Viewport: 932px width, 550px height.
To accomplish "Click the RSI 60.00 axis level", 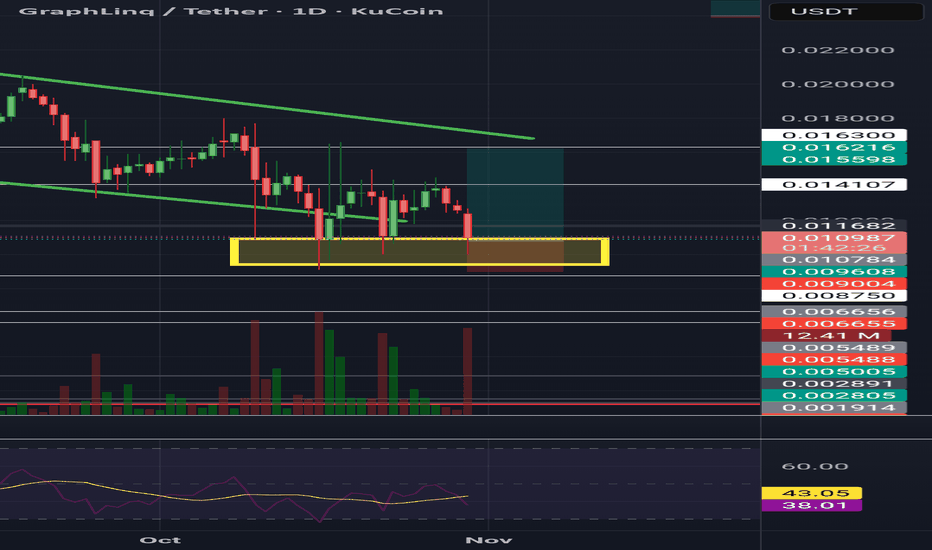I will (x=815, y=466).
